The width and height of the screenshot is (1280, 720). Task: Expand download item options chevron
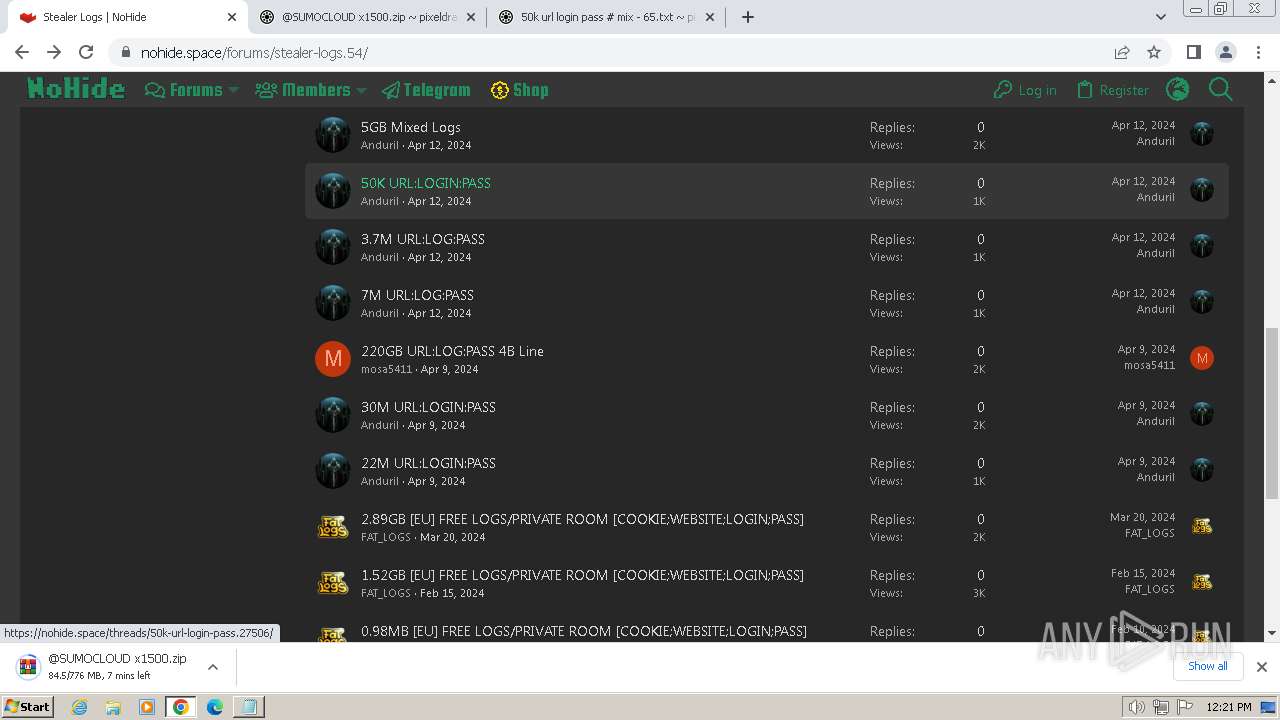point(213,666)
